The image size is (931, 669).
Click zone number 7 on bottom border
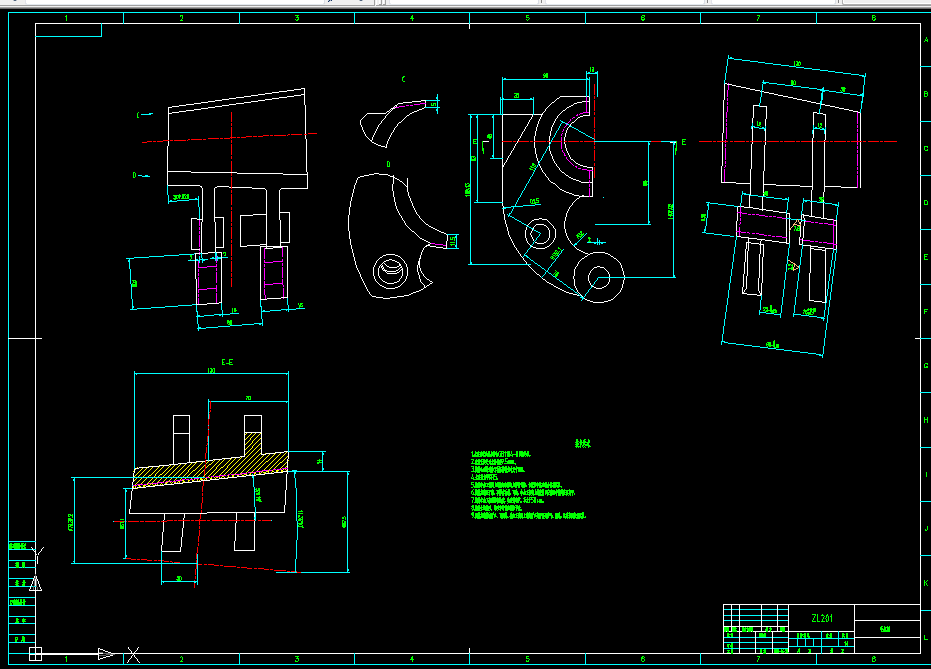[x=758, y=659]
